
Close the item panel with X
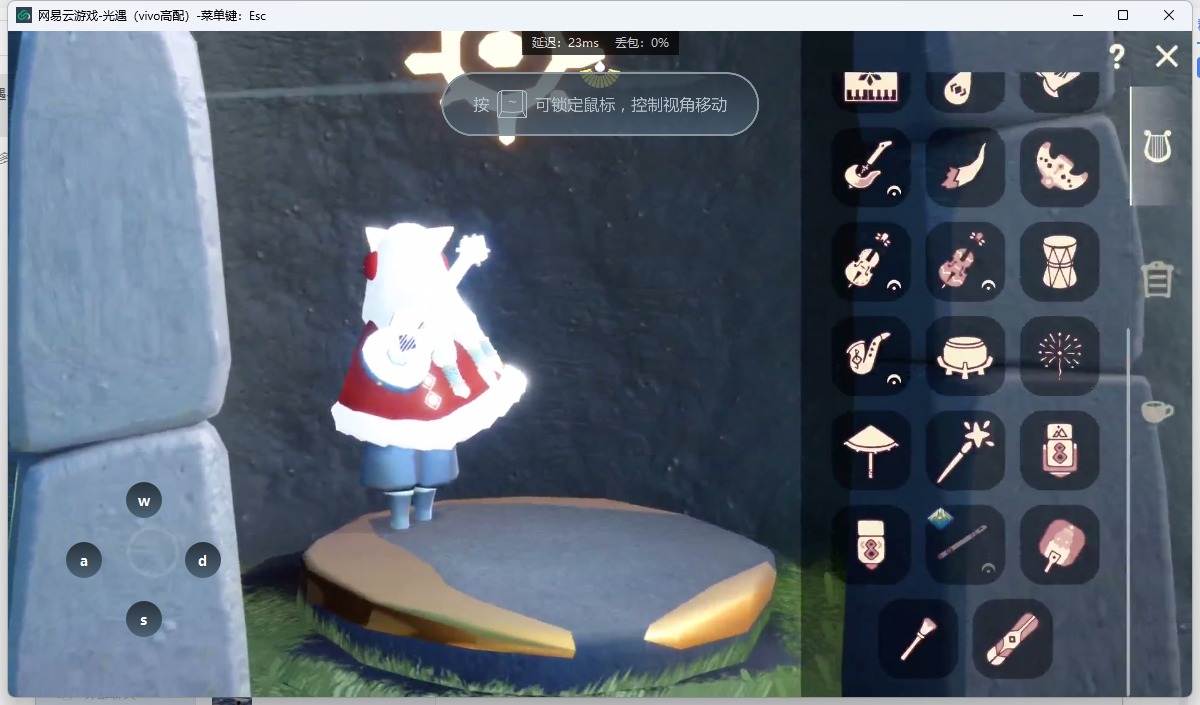(1166, 56)
